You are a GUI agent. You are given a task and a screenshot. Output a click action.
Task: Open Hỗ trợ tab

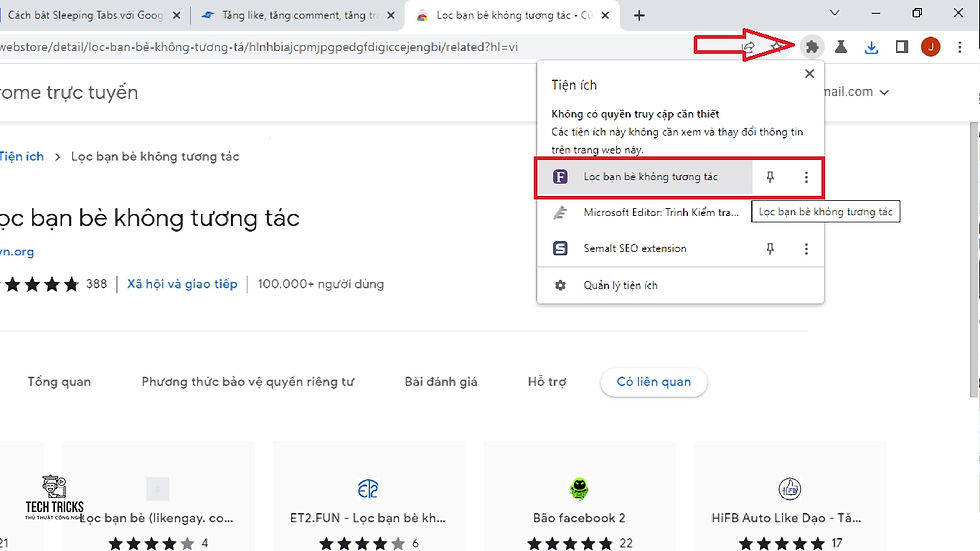(x=547, y=382)
